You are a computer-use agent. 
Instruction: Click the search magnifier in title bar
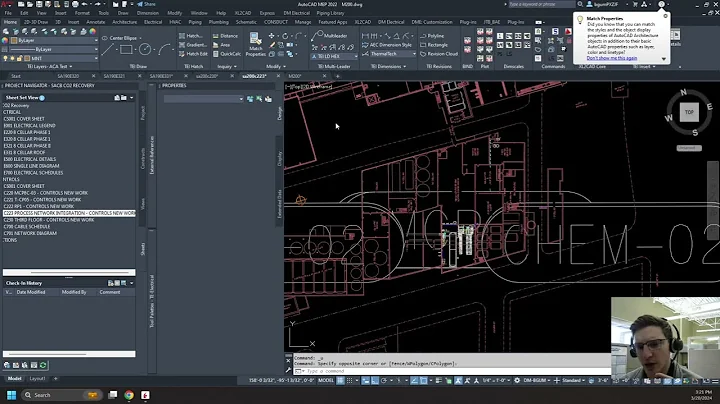click(580, 4)
